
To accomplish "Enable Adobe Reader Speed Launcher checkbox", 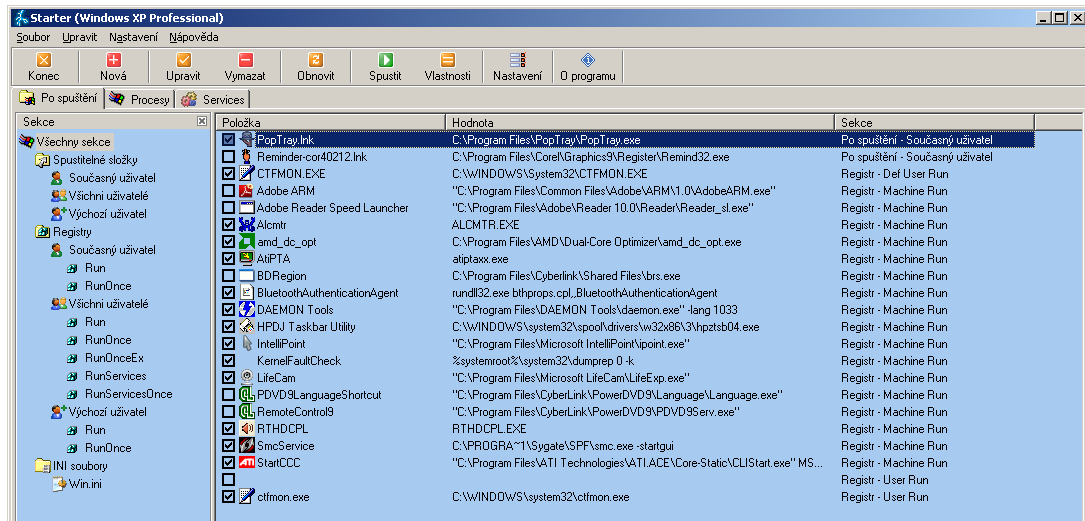I will tap(228, 208).
